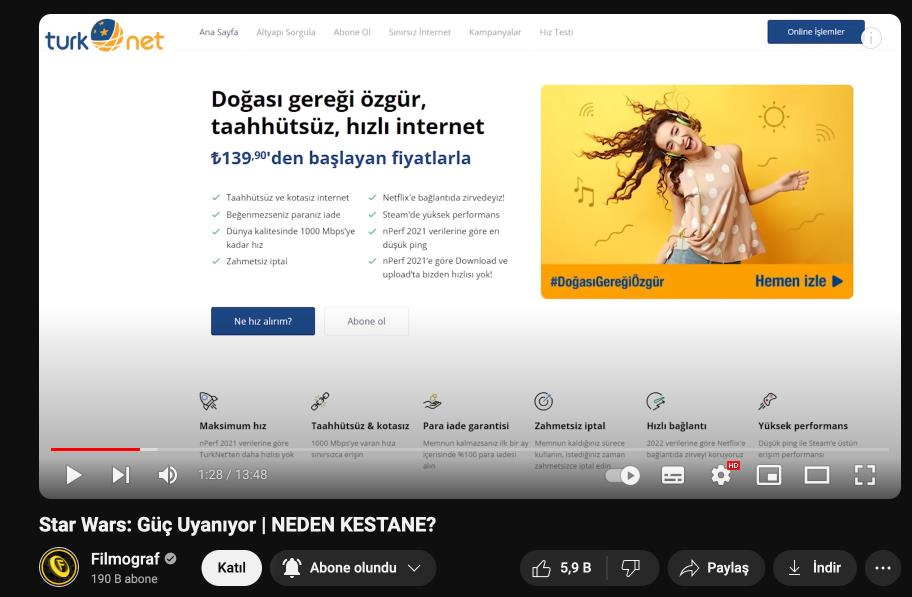The width and height of the screenshot is (912, 597).
Task: Open more actions three-dot menu
Action: 883,568
